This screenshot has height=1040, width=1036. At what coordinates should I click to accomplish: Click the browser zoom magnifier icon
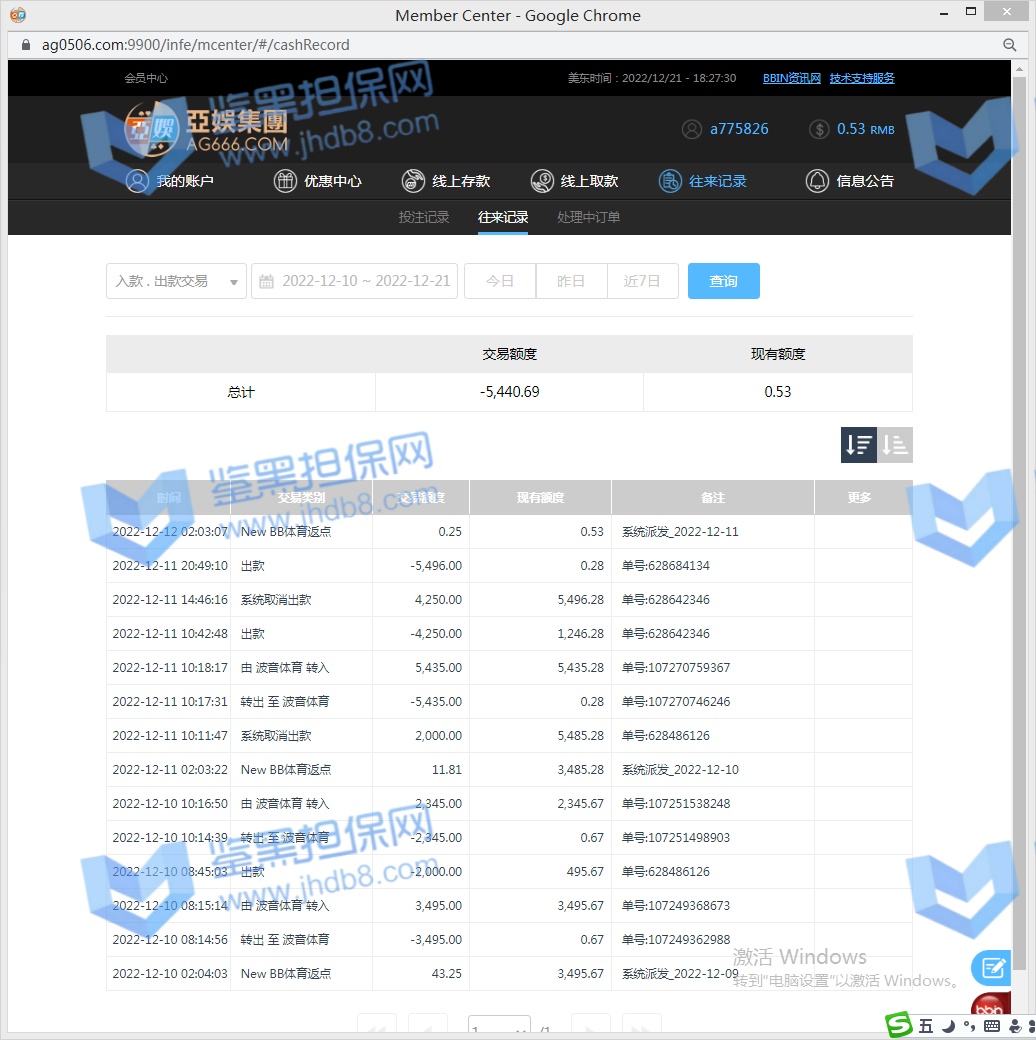[x=1010, y=45]
